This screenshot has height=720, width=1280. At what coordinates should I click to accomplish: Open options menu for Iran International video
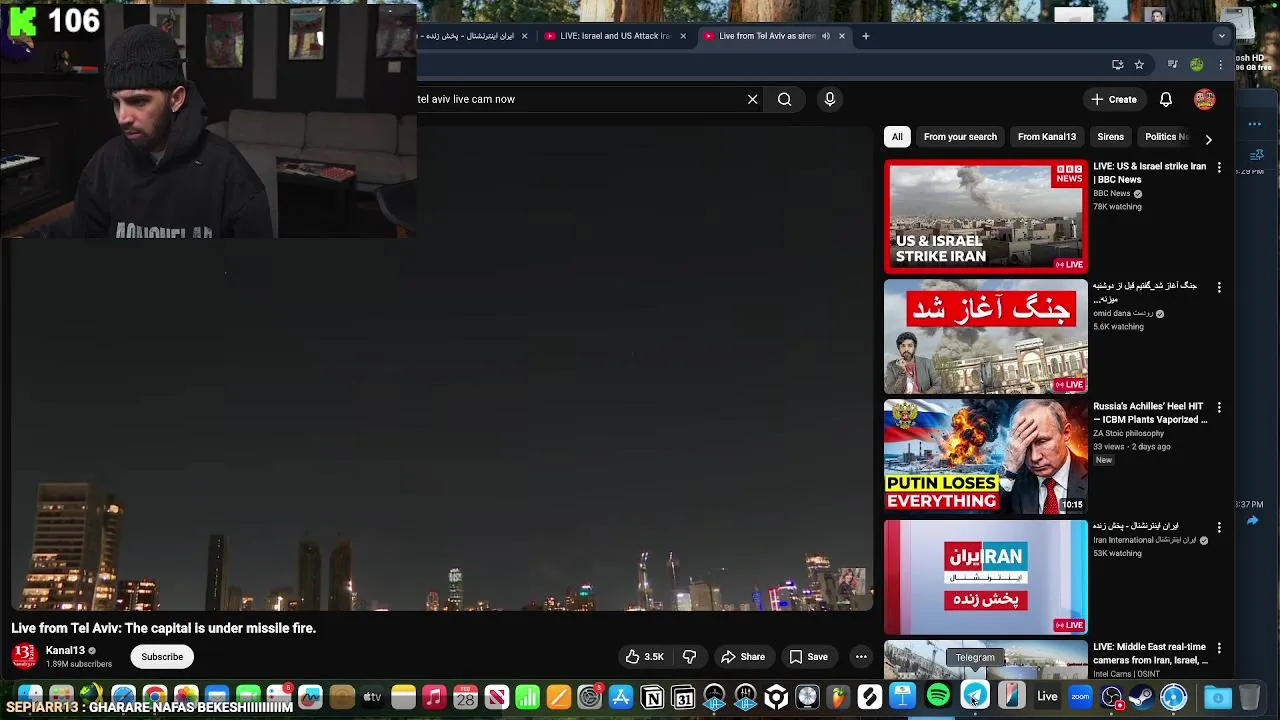[x=1218, y=527]
